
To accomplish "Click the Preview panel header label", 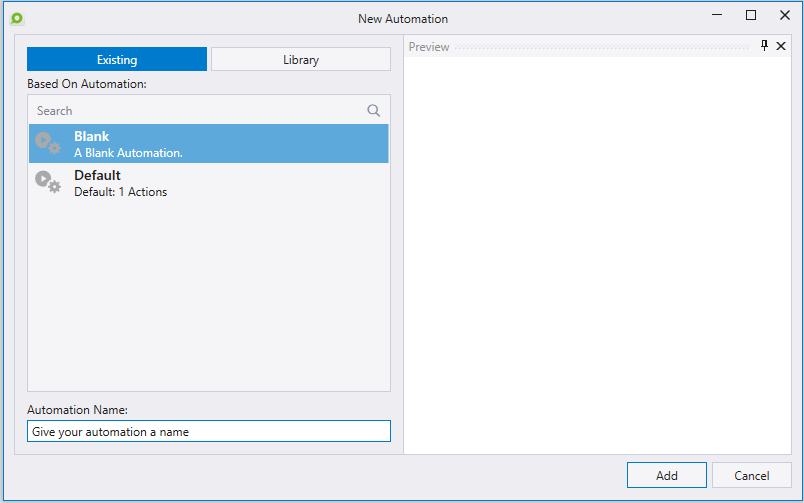I will (429, 47).
